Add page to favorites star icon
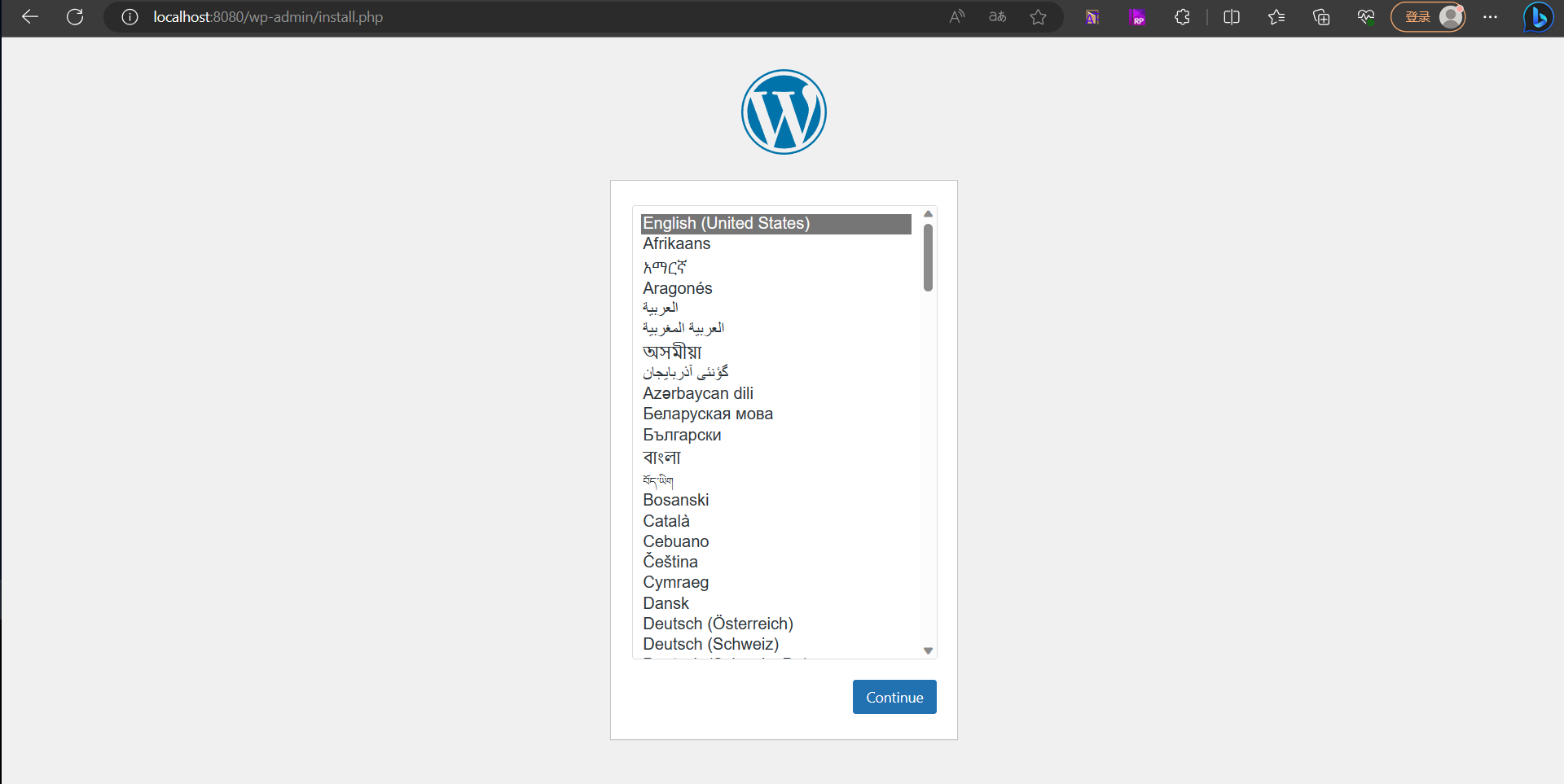1564x784 pixels. tap(1038, 17)
